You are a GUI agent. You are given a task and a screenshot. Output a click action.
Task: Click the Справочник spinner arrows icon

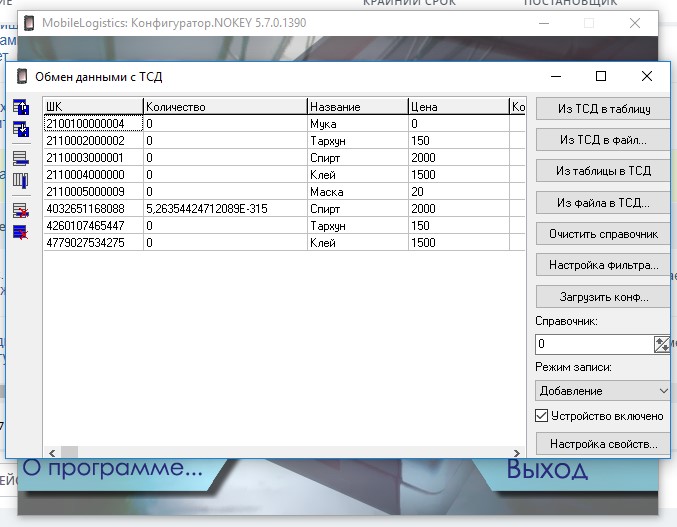(661, 344)
